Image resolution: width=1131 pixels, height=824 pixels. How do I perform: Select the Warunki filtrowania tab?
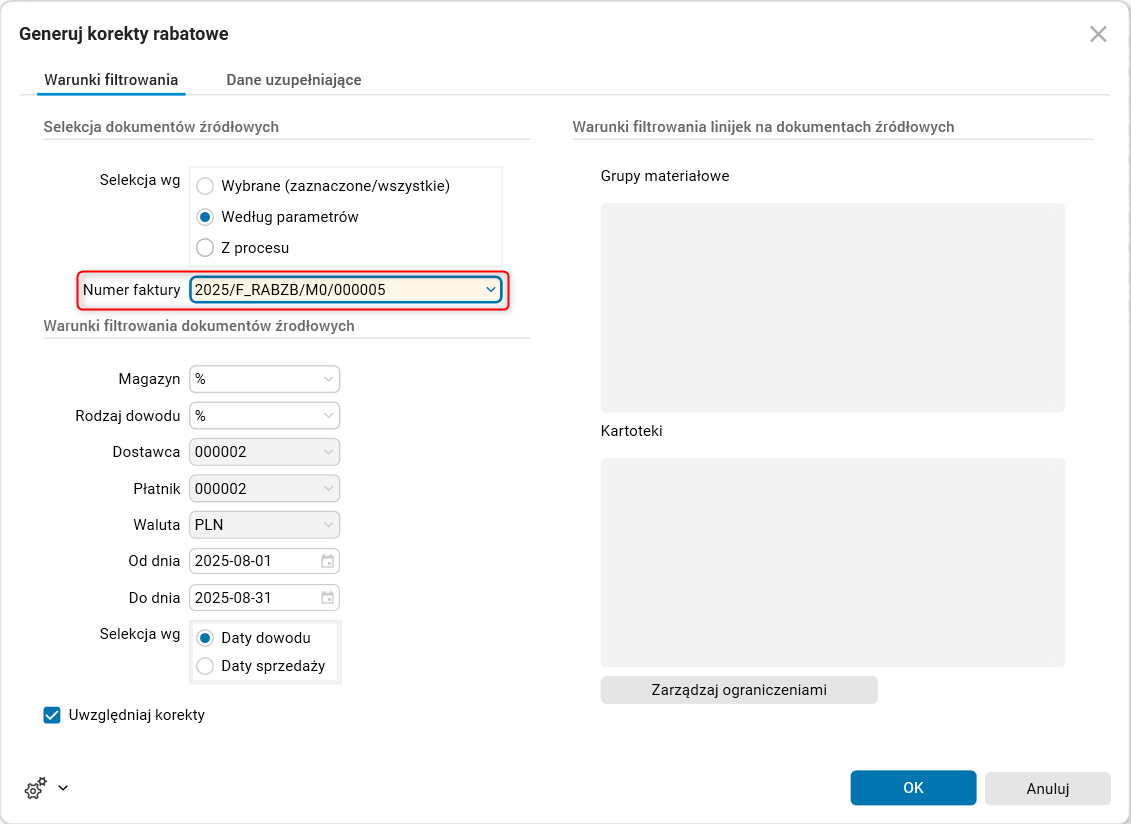point(111,80)
